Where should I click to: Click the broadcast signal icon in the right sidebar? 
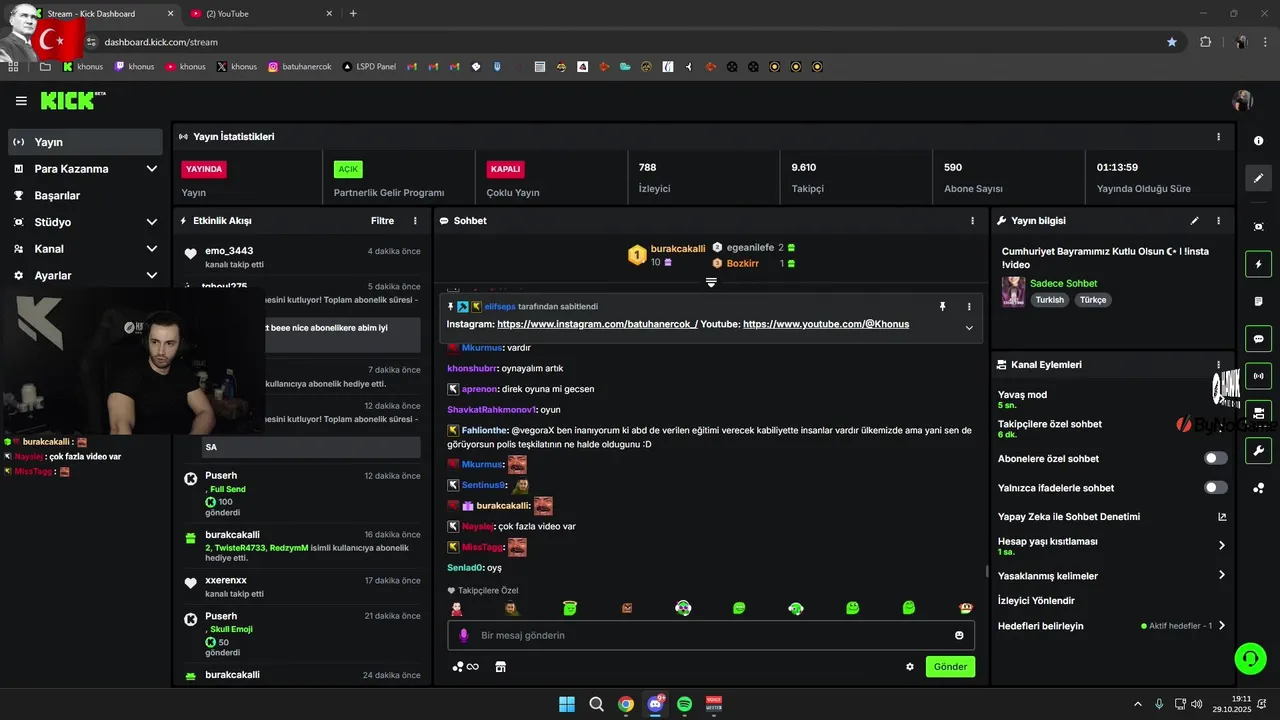tap(1258, 376)
